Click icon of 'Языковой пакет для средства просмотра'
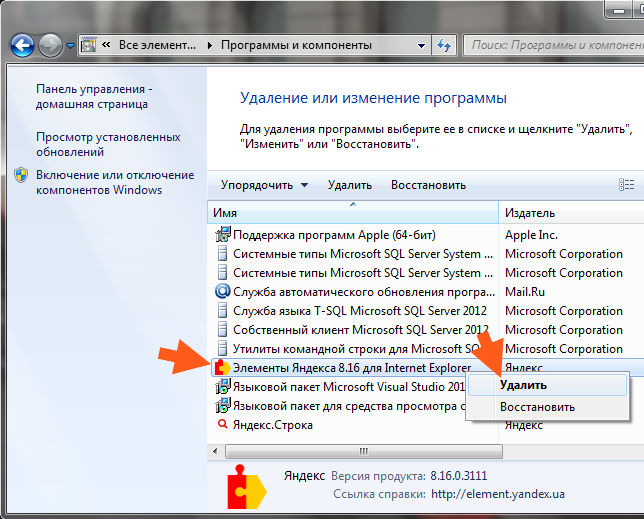 223,406
